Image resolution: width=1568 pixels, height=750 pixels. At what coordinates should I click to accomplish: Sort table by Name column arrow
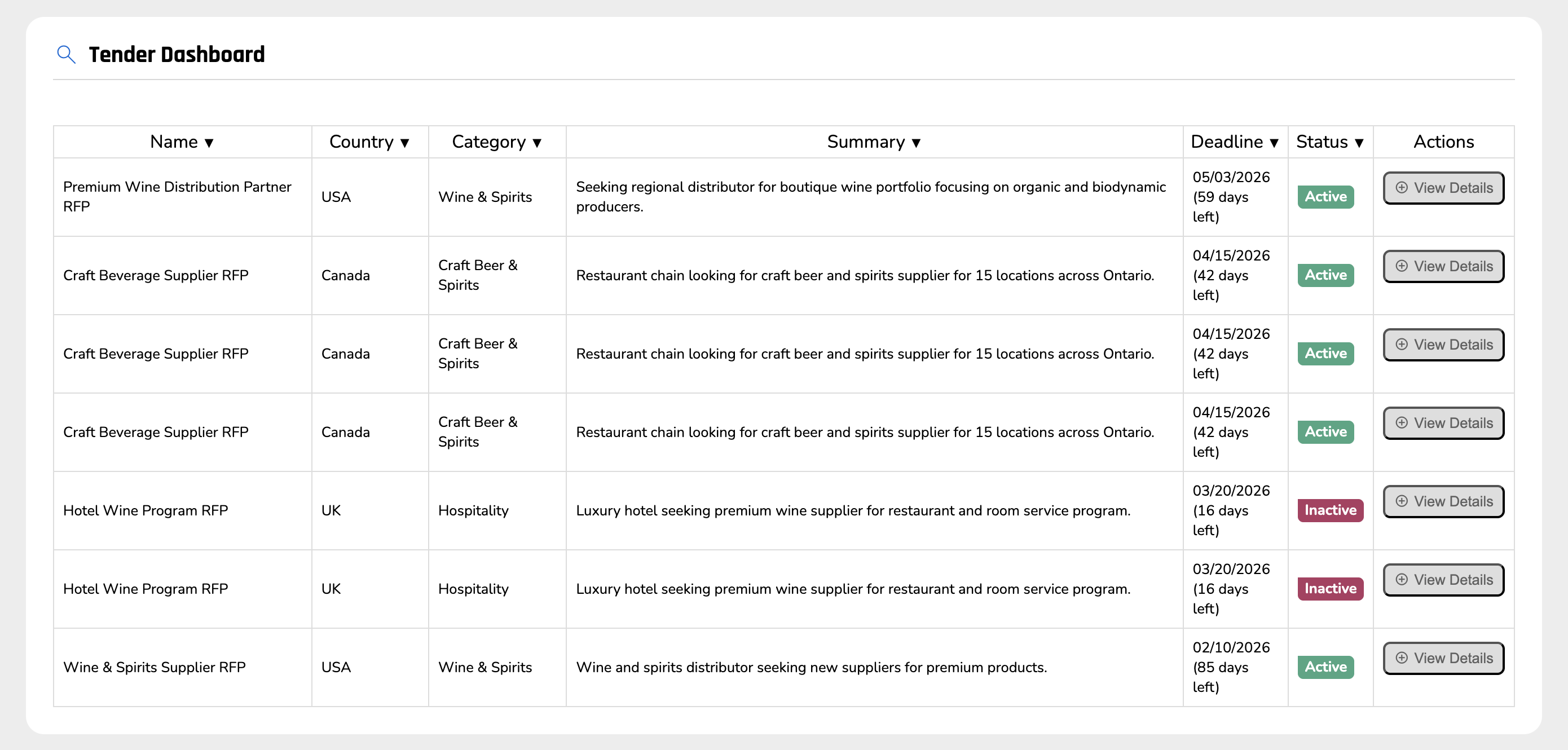click(x=209, y=143)
